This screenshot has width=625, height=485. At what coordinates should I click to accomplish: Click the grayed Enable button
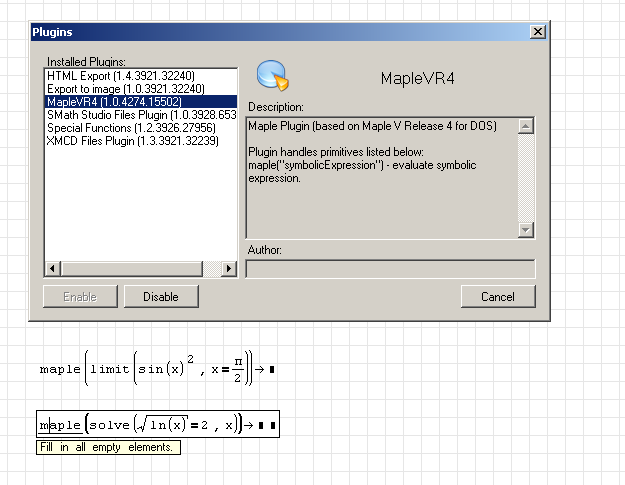[80, 296]
